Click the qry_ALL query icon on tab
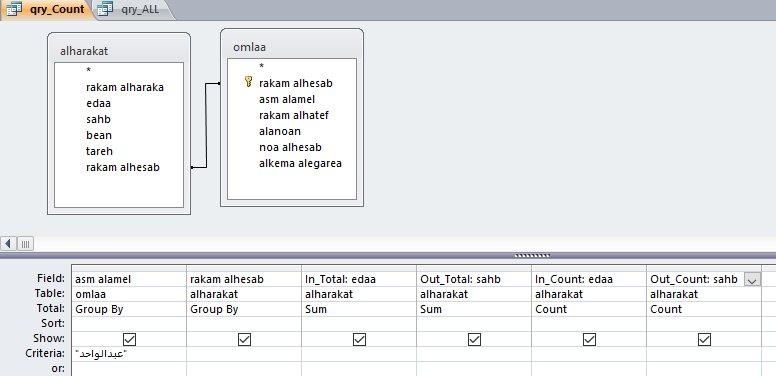This screenshot has width=776, height=376. (x=105, y=9)
